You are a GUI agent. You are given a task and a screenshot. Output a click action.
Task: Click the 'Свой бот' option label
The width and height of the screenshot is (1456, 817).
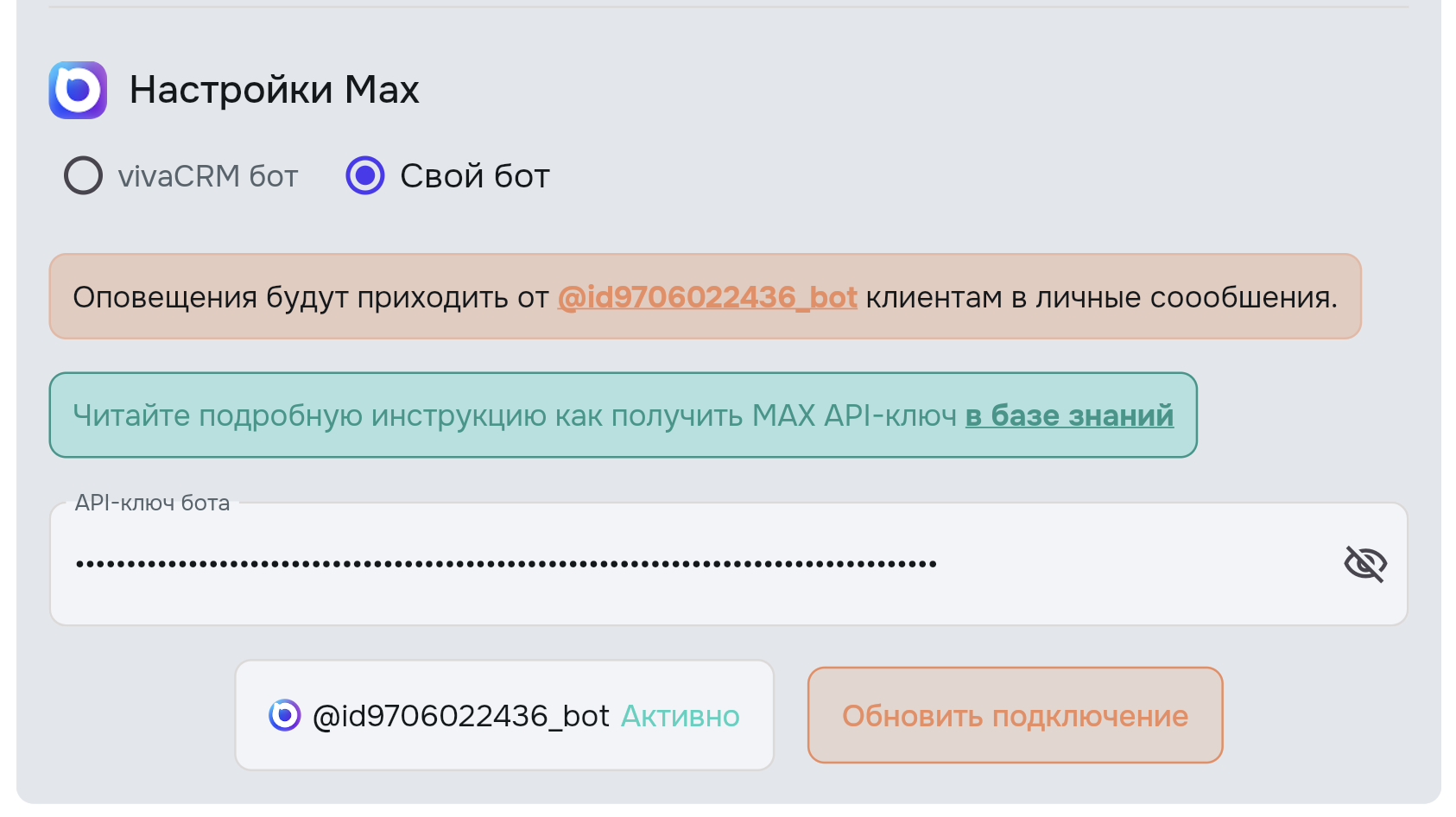(475, 176)
